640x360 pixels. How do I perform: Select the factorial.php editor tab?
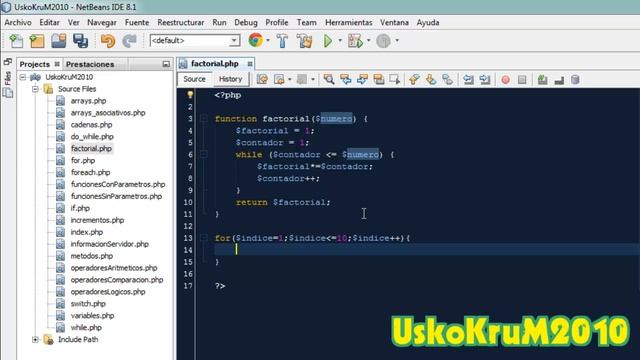215,64
